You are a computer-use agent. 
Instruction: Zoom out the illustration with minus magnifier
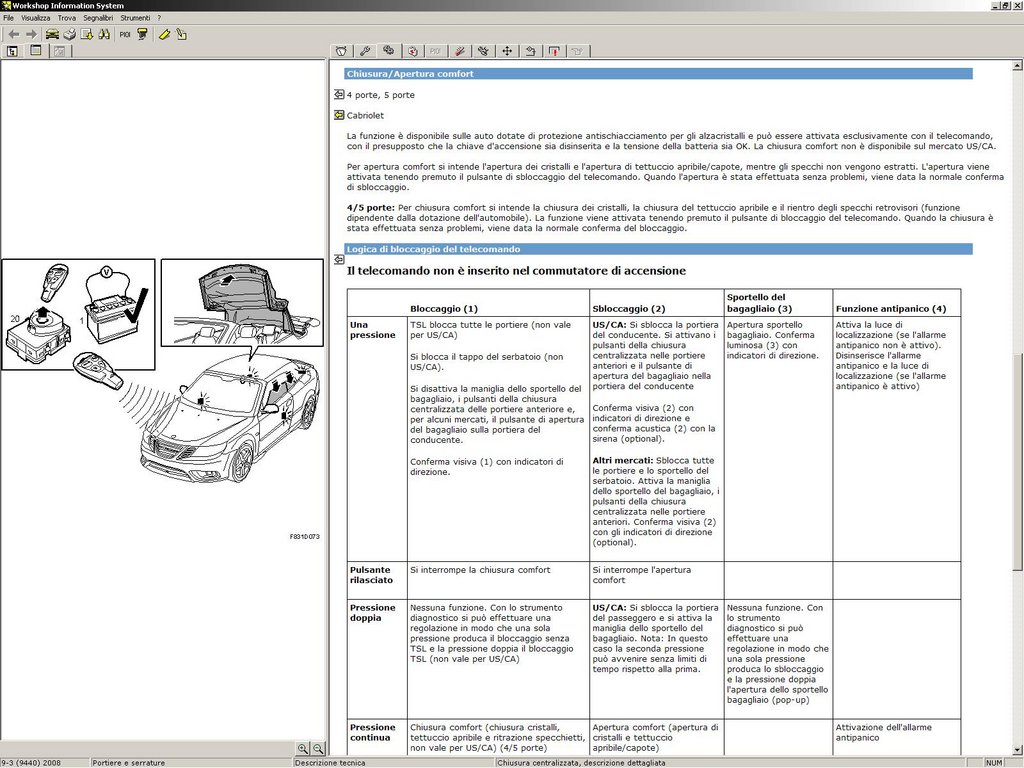pyautogui.click(x=317, y=748)
